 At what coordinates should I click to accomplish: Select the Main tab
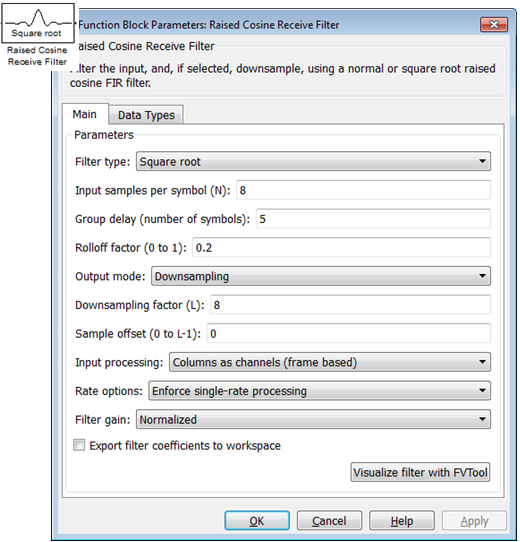[x=85, y=114]
